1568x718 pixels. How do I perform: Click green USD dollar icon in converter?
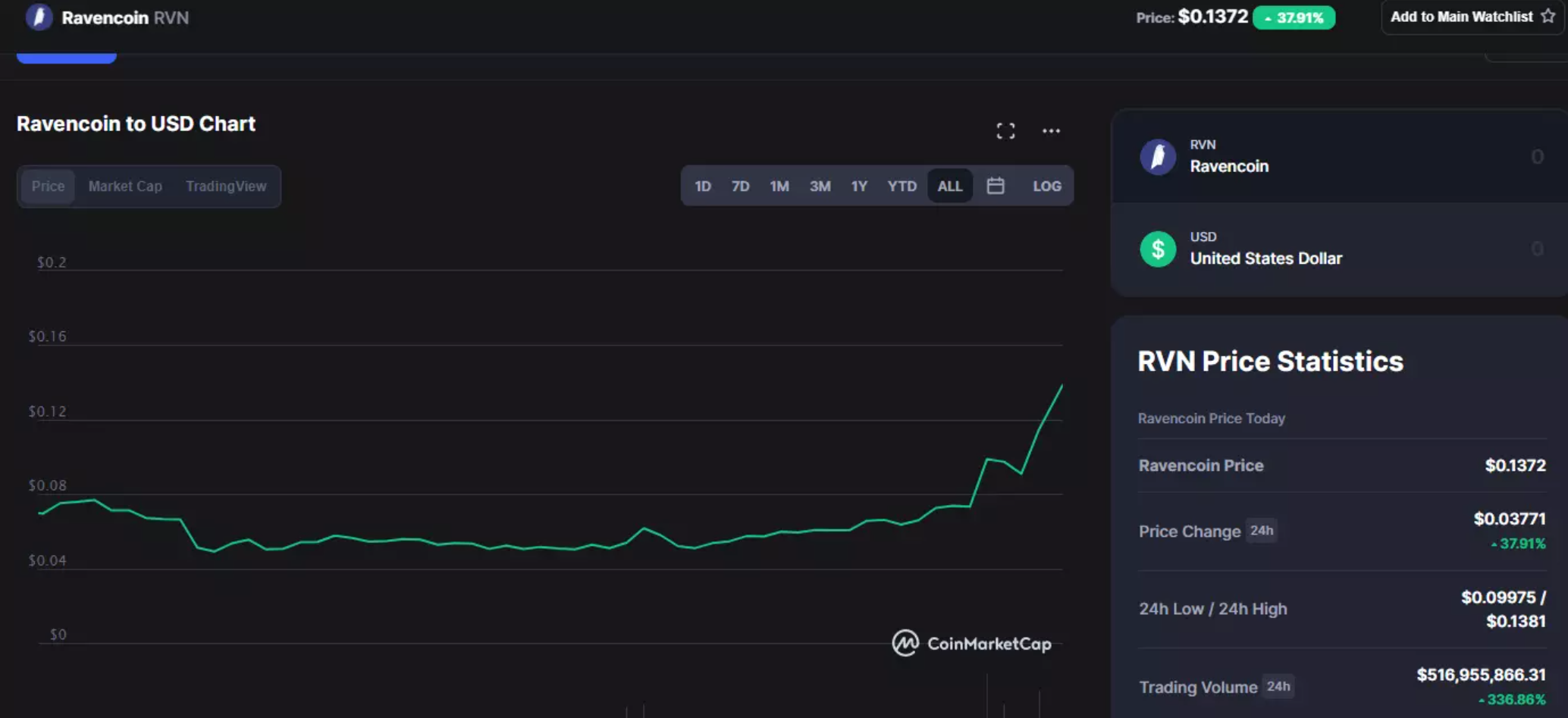pos(1158,249)
